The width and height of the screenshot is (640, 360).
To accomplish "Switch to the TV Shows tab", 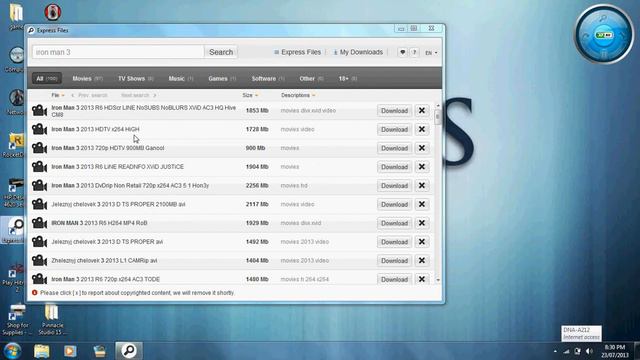I will 136,78.
